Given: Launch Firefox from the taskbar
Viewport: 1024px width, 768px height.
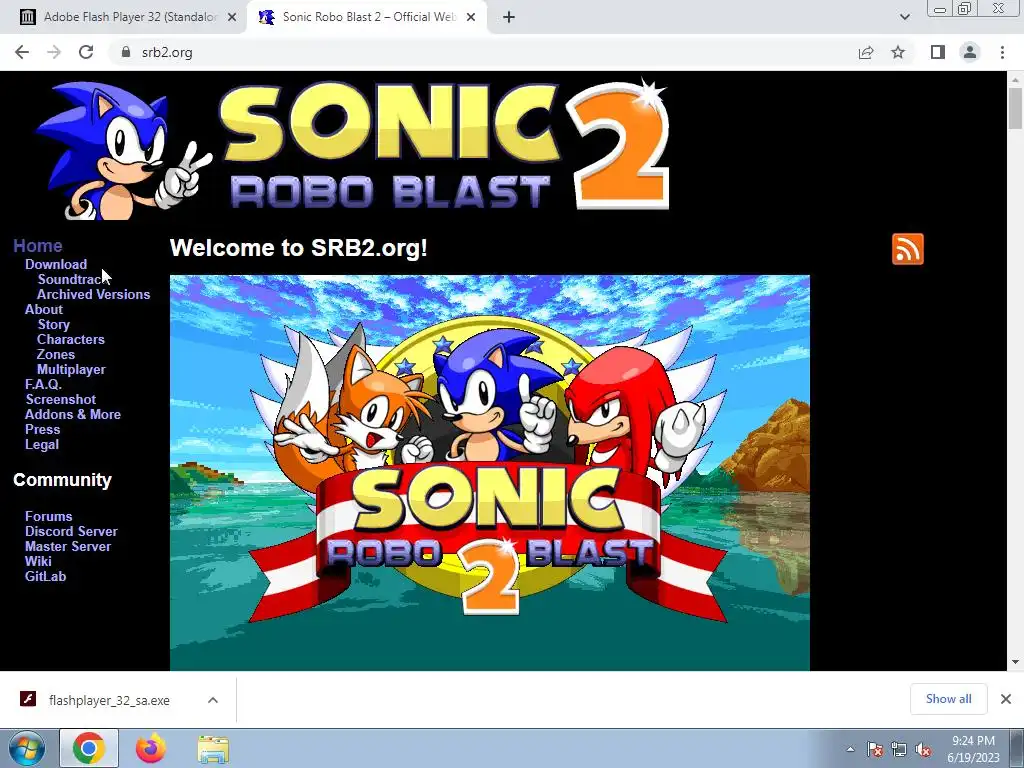Looking at the screenshot, I should point(151,748).
